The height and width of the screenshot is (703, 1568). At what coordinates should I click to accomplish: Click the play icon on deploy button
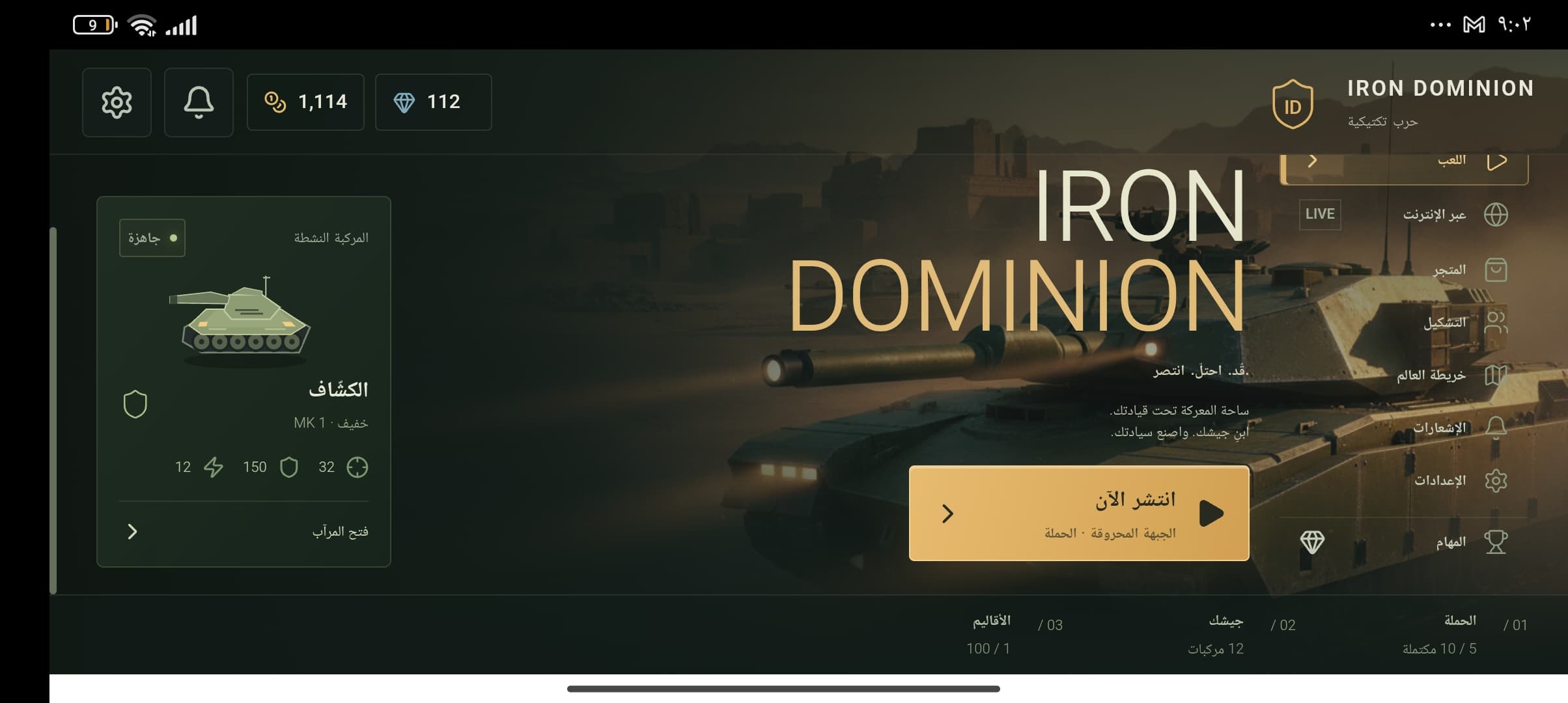(1212, 514)
